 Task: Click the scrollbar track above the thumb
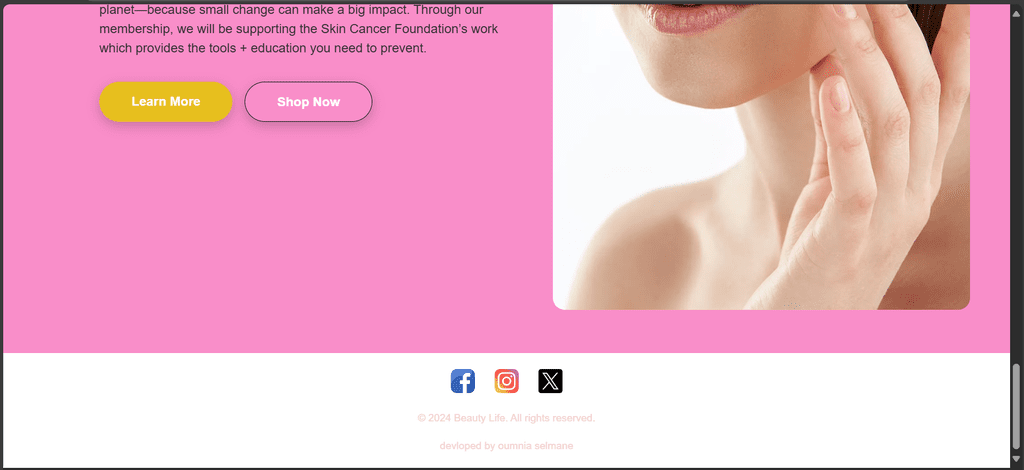(x=1017, y=183)
